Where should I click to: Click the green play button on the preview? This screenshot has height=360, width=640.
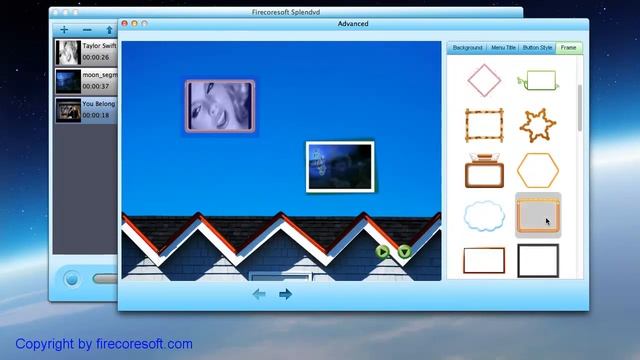point(382,252)
